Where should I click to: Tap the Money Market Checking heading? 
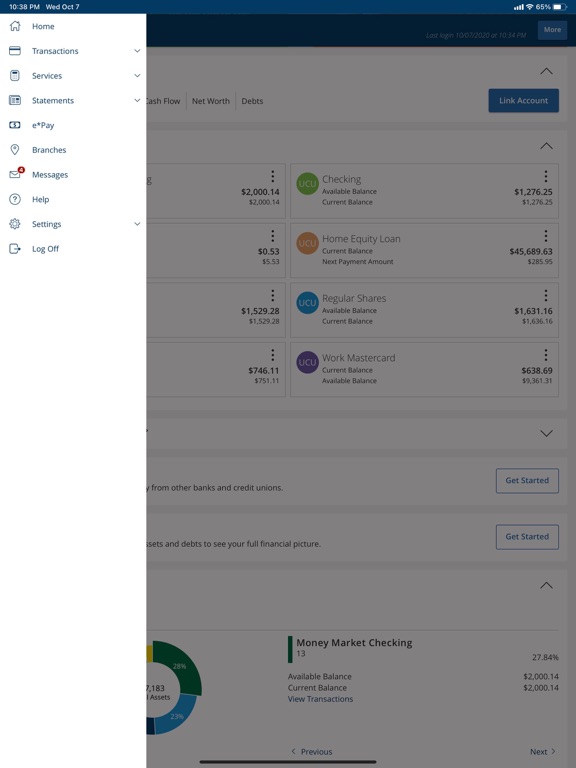(x=354, y=643)
